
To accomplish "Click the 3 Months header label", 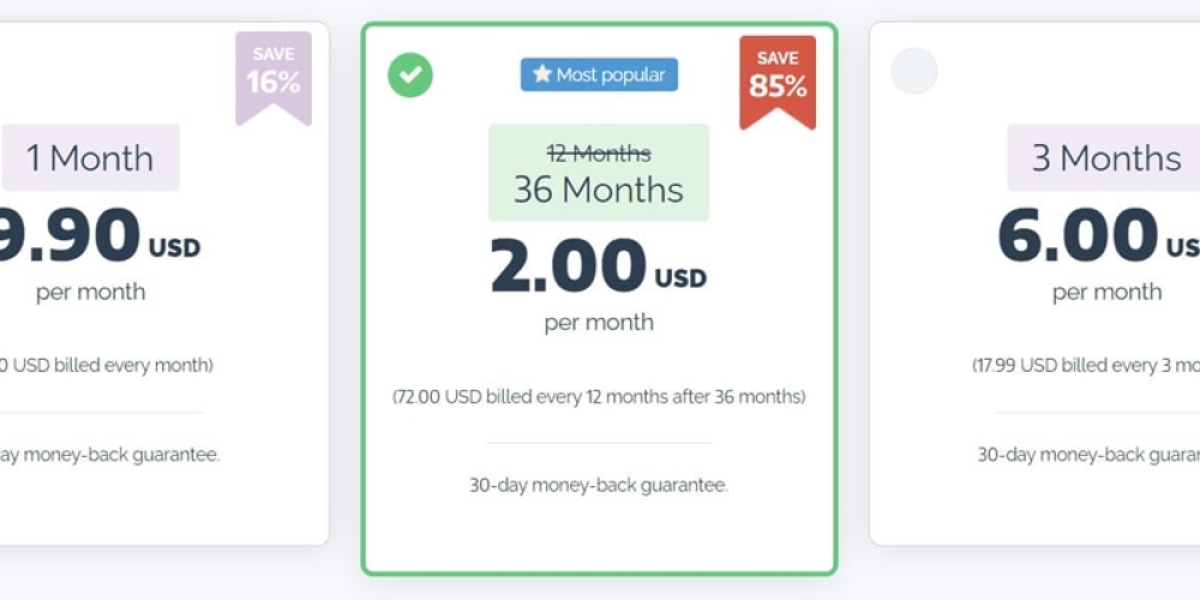I will coord(1104,158).
